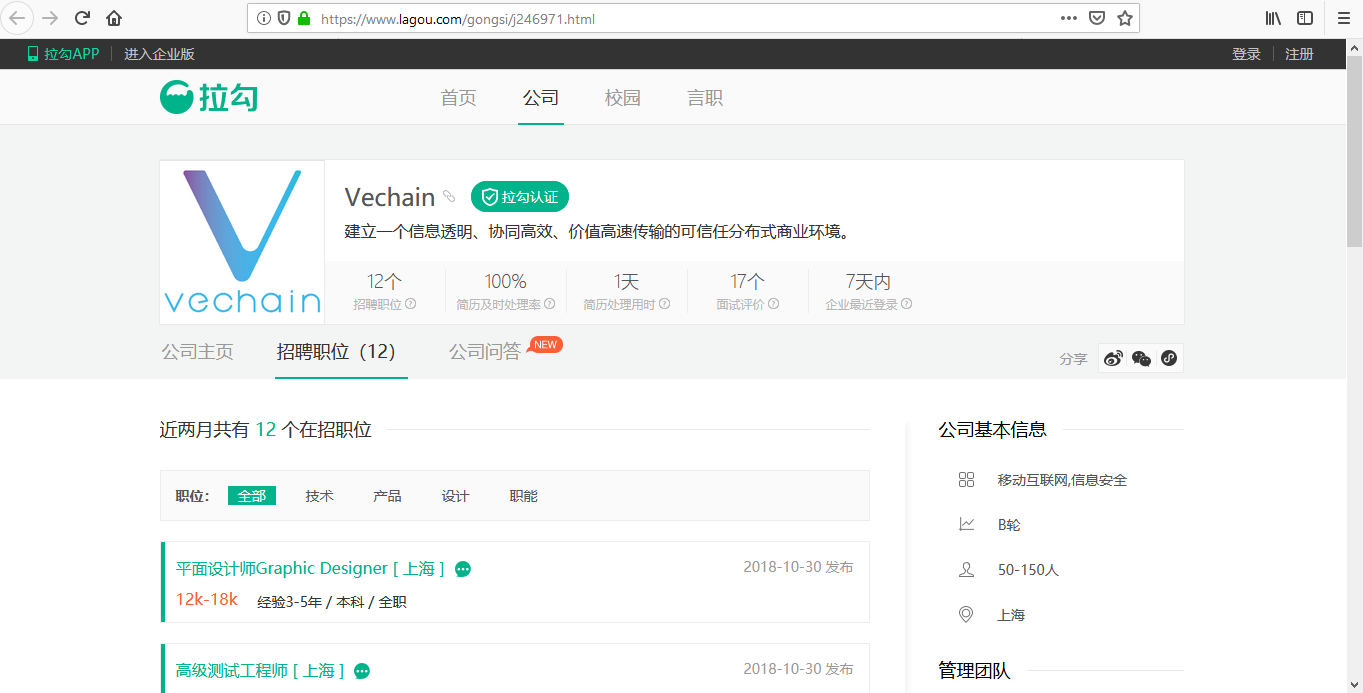Select the 全部 position filter

(x=252, y=496)
